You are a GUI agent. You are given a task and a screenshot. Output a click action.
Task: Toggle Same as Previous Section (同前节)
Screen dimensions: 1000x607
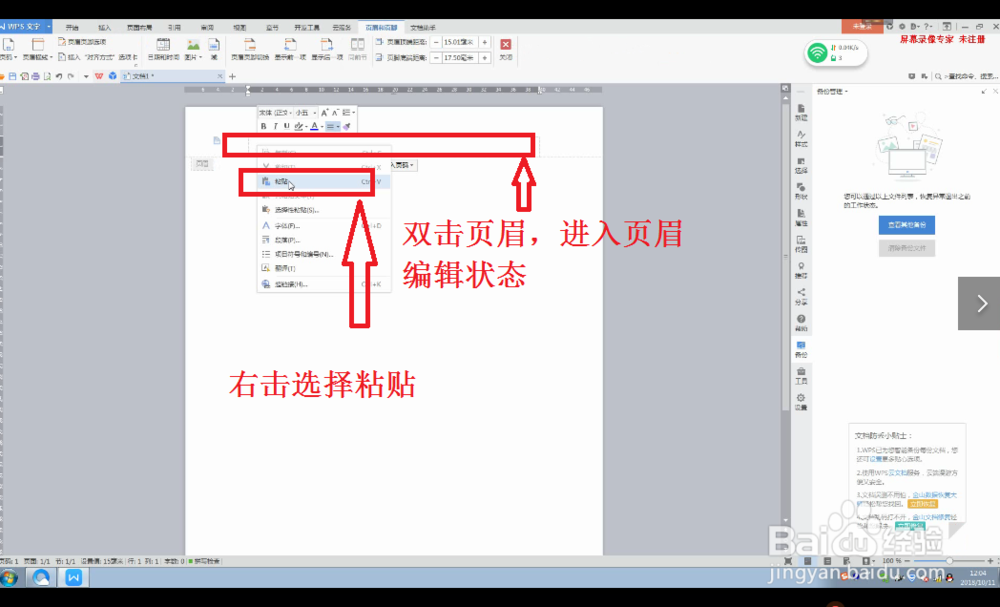point(358,48)
